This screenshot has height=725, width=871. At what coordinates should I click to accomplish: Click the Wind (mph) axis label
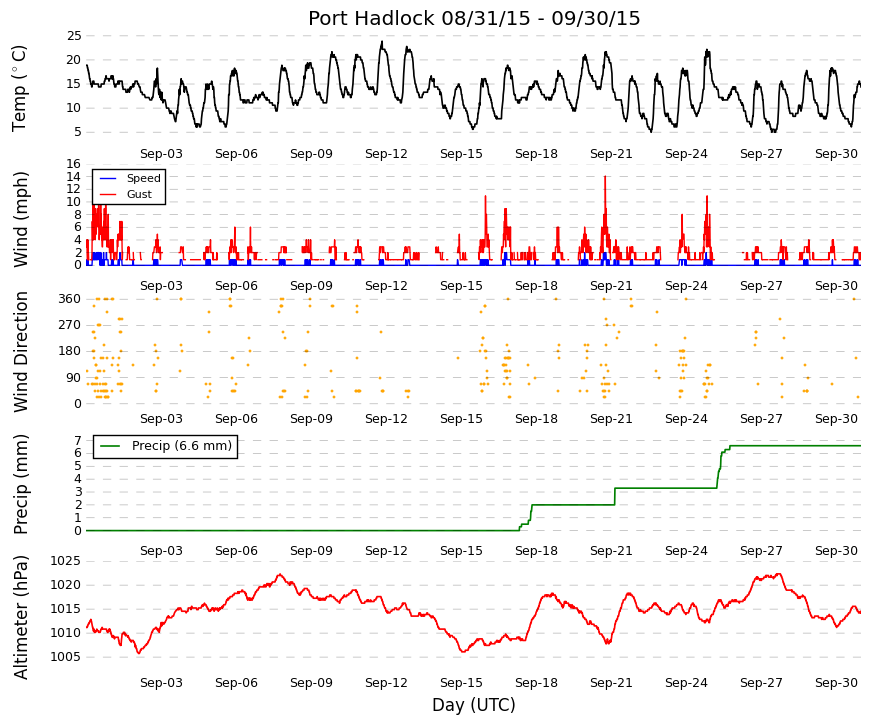click(x=20, y=219)
